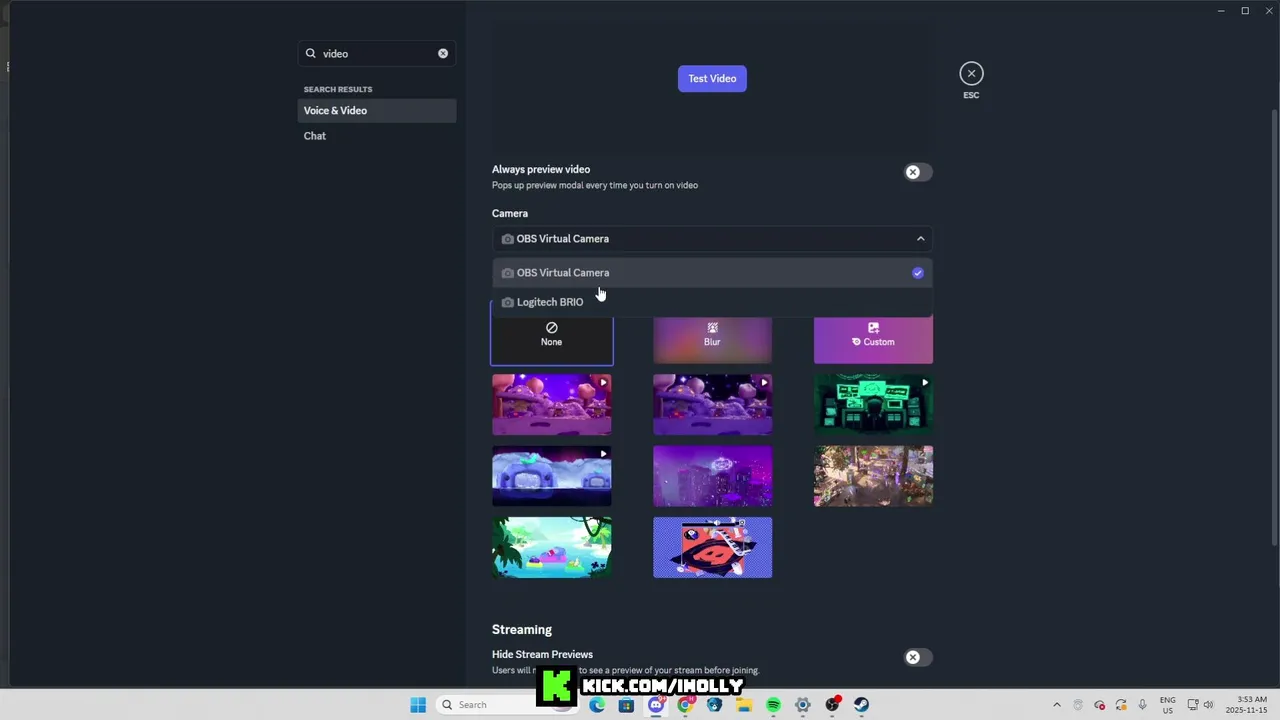Click the settings page scrollbar
The image size is (1280, 720).
tap(1274, 326)
